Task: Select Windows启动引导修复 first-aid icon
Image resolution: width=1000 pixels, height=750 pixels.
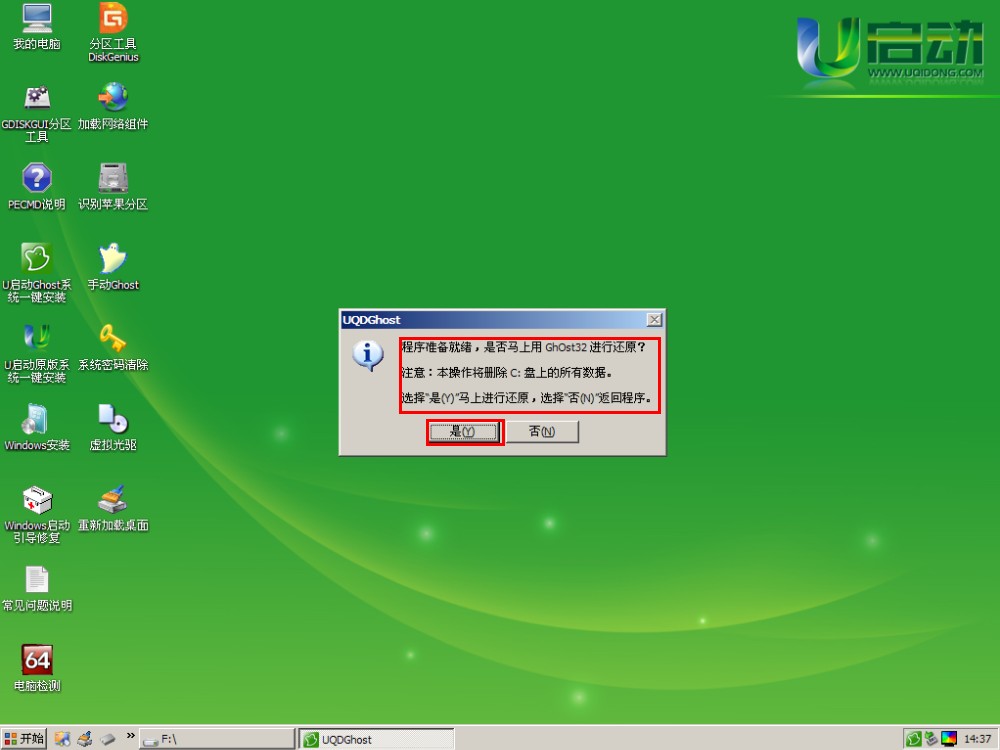Action: click(36, 514)
